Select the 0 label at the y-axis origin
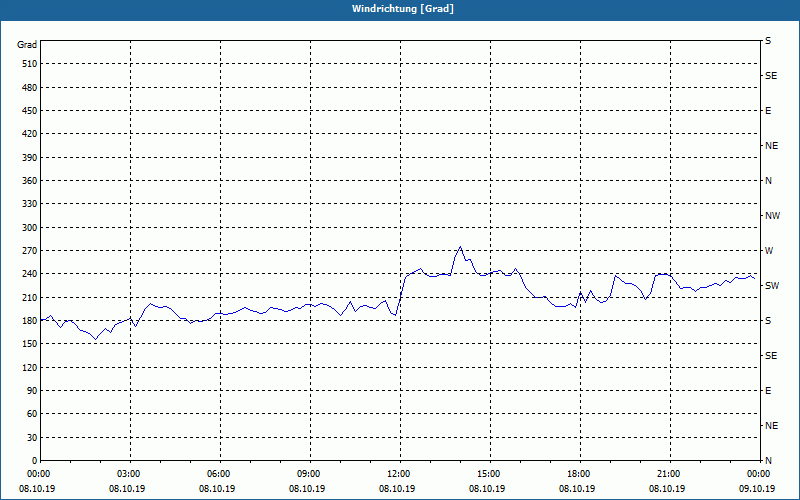Viewport: 800px width, 500px height. 35,460
